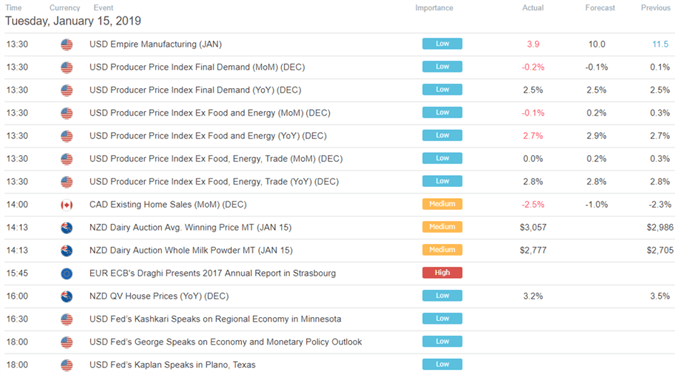Image resolution: width=680 pixels, height=375 pixels.
Task: Click the forecast value 10.0
Action: [597, 44]
